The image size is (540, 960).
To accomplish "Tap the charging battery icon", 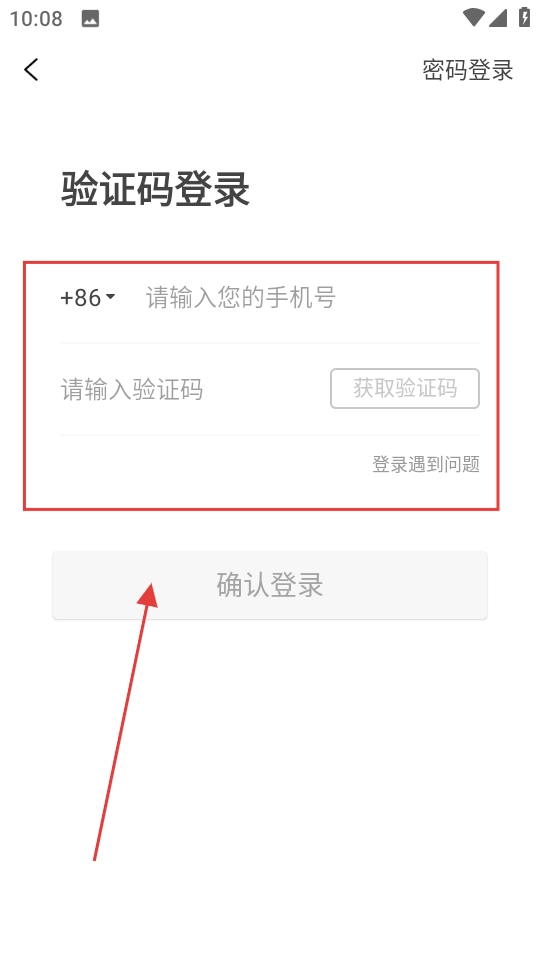I will click(525, 17).
